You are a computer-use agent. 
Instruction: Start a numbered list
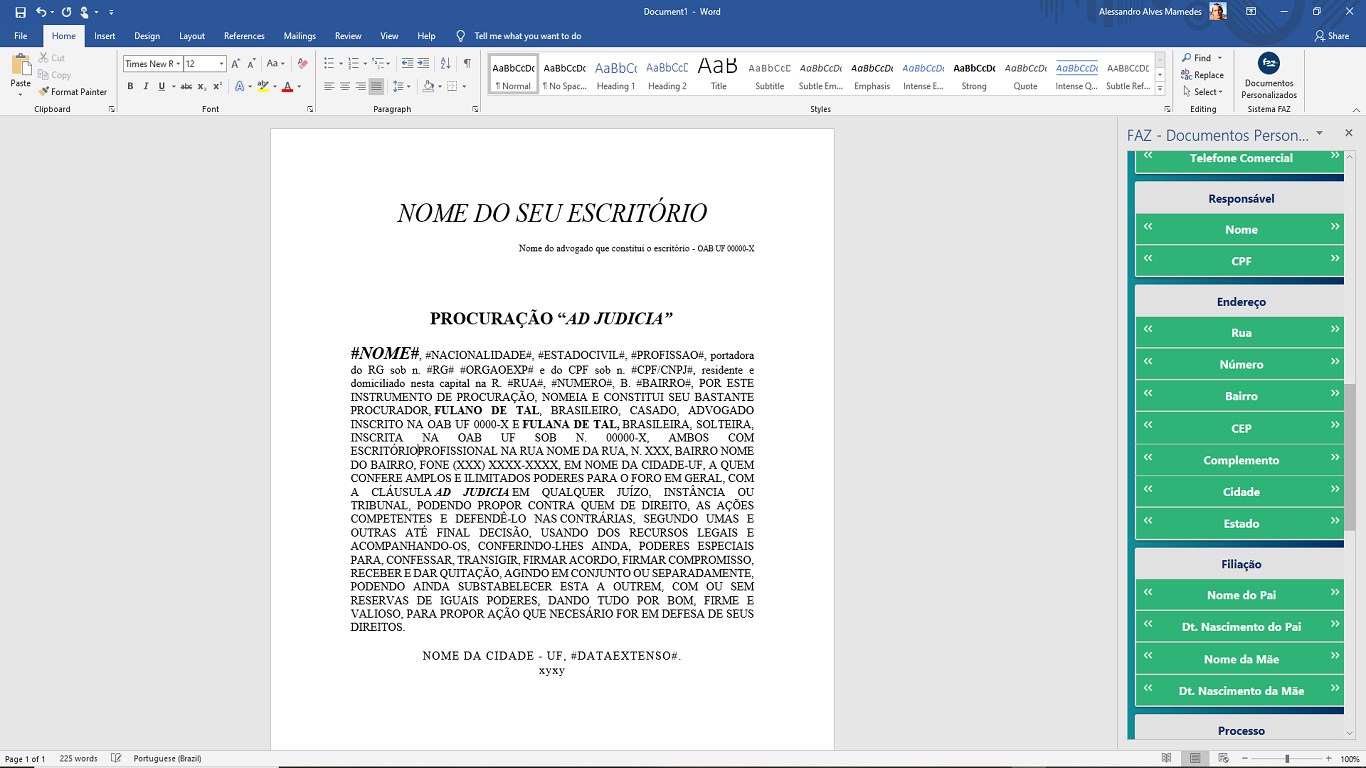click(x=353, y=64)
